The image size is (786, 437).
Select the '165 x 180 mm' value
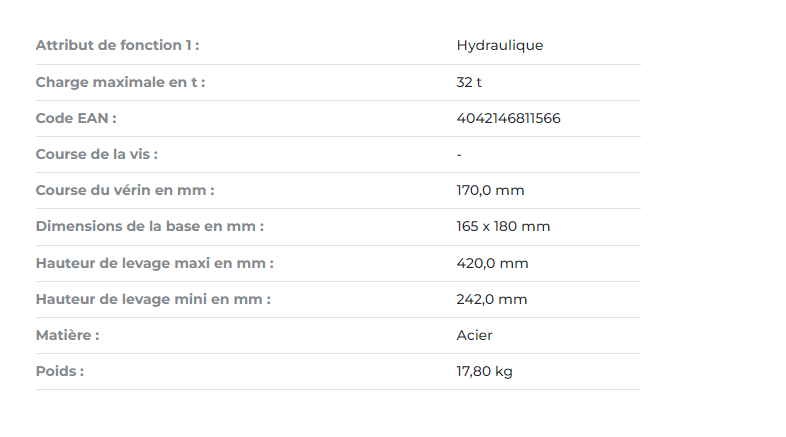pyautogui.click(x=503, y=227)
